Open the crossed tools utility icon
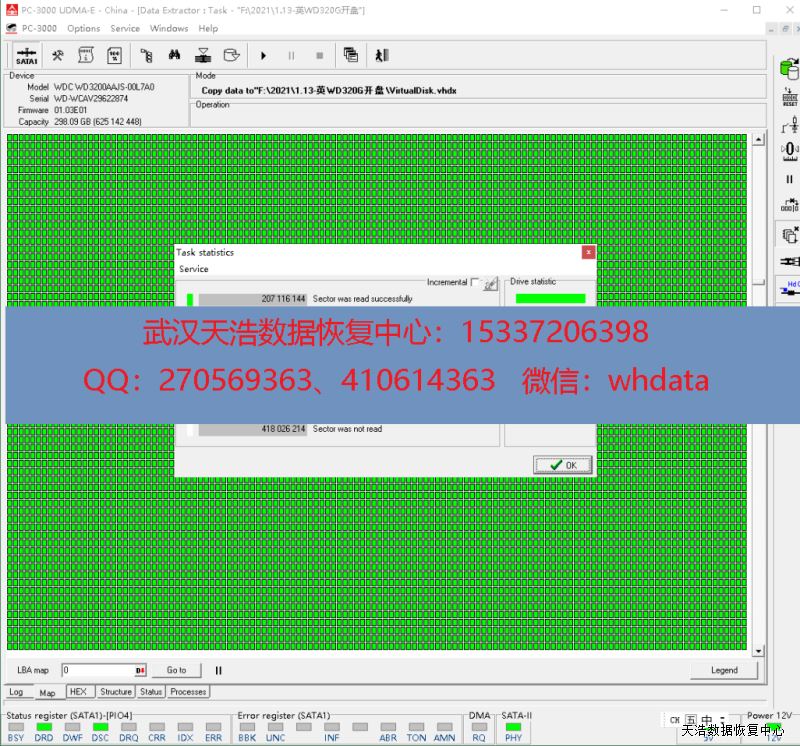800x746 pixels. pos(59,56)
